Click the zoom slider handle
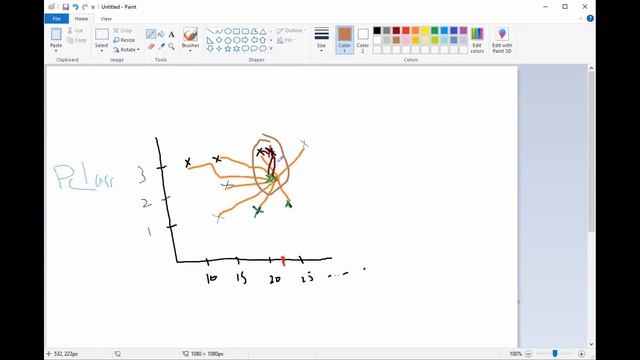 [555, 353]
